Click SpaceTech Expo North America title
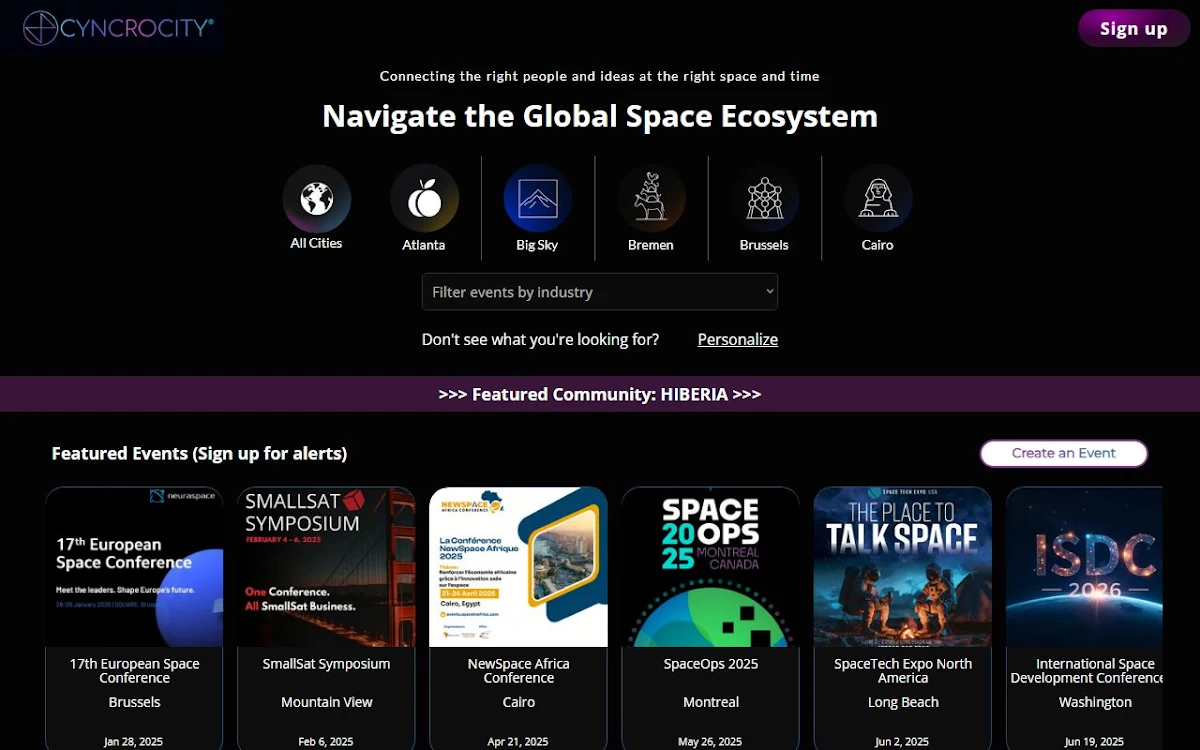 902,671
